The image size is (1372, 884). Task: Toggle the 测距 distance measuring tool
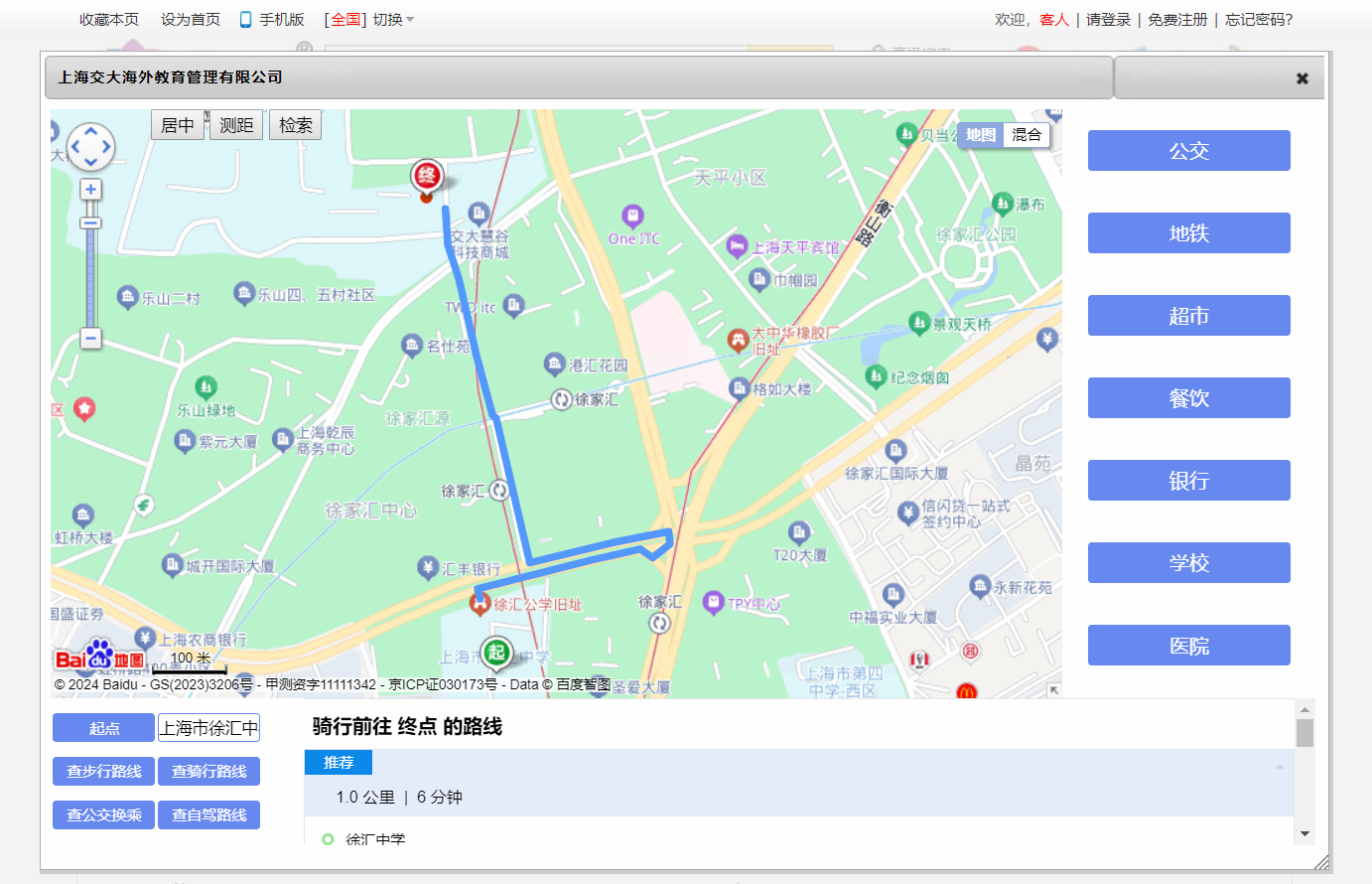236,125
